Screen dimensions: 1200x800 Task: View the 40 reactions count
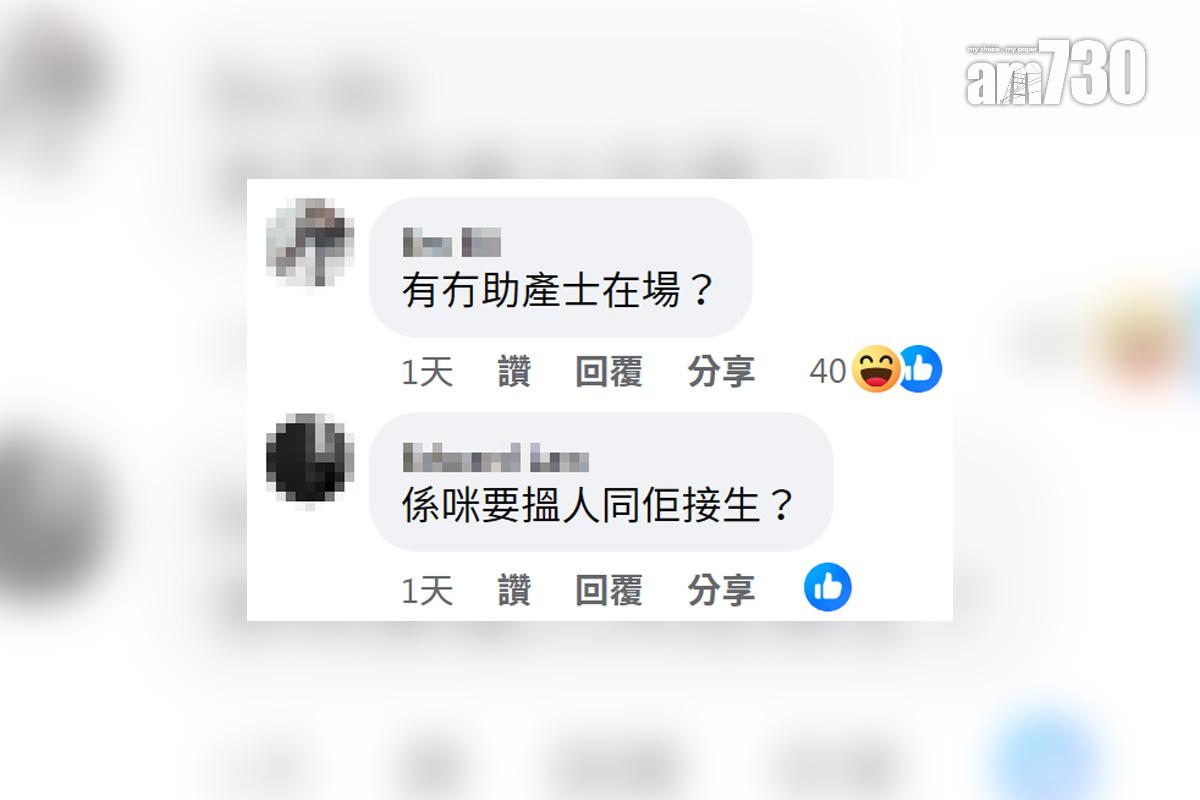(x=828, y=372)
